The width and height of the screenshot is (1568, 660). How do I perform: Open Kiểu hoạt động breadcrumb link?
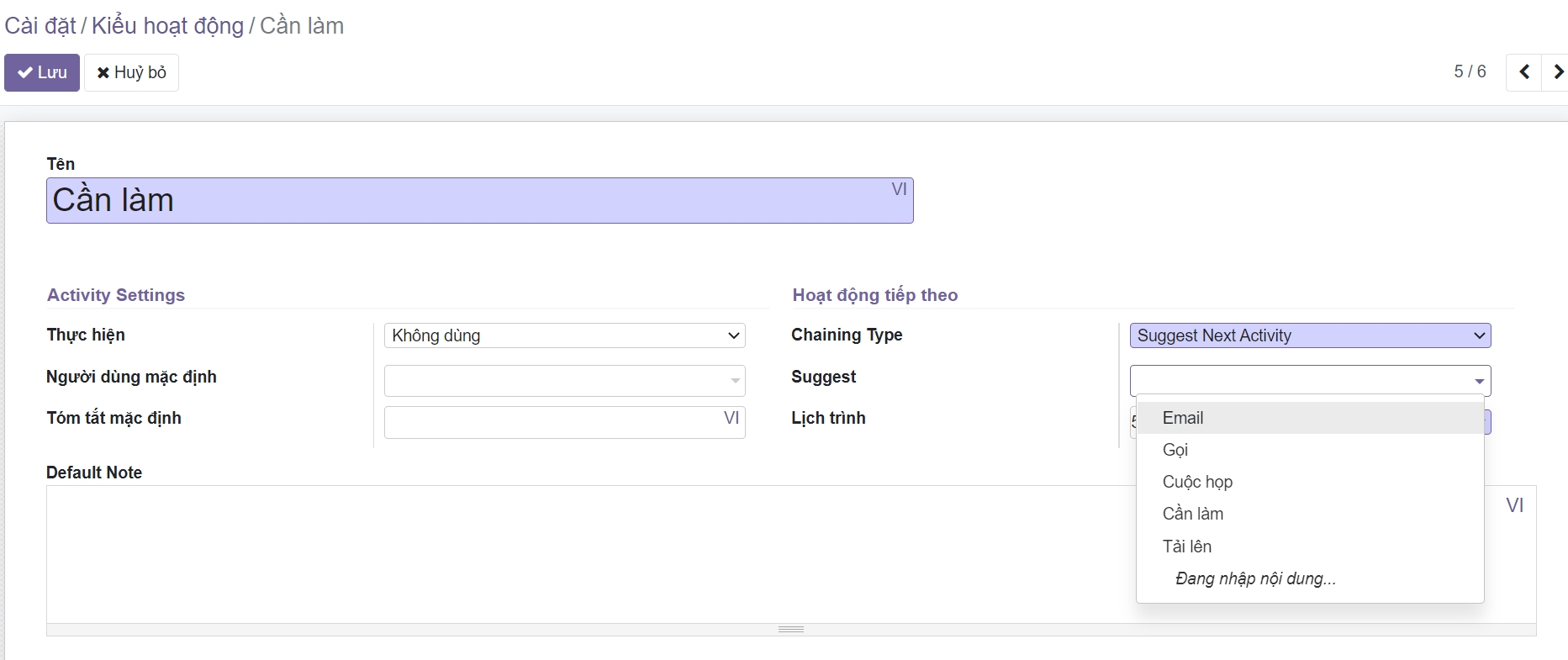[167, 26]
